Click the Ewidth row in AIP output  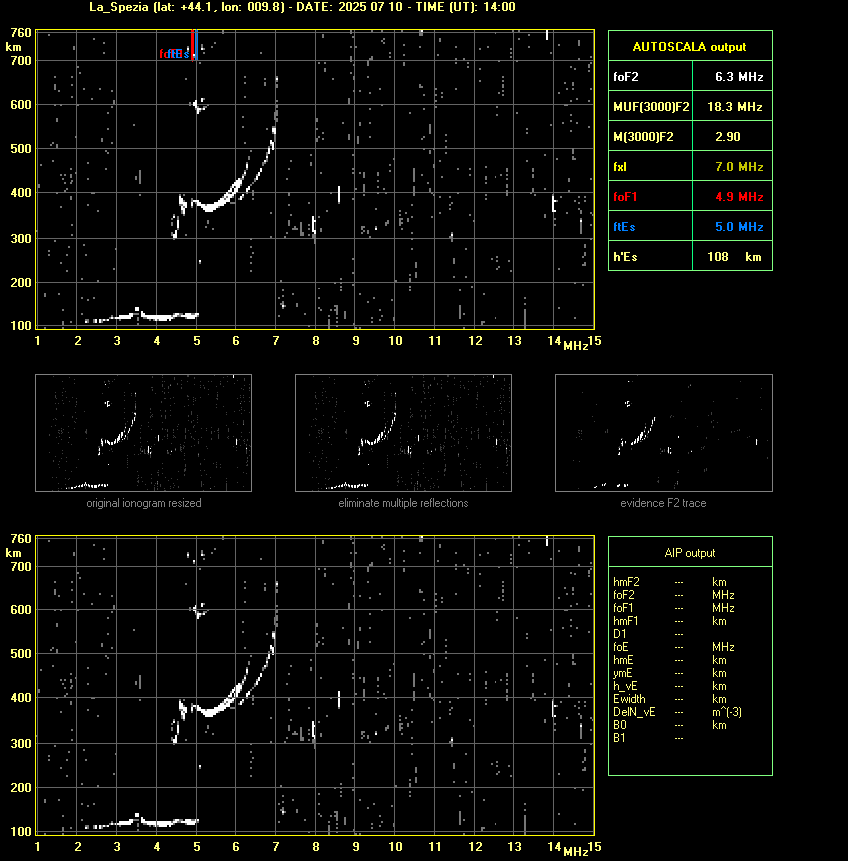(670, 699)
